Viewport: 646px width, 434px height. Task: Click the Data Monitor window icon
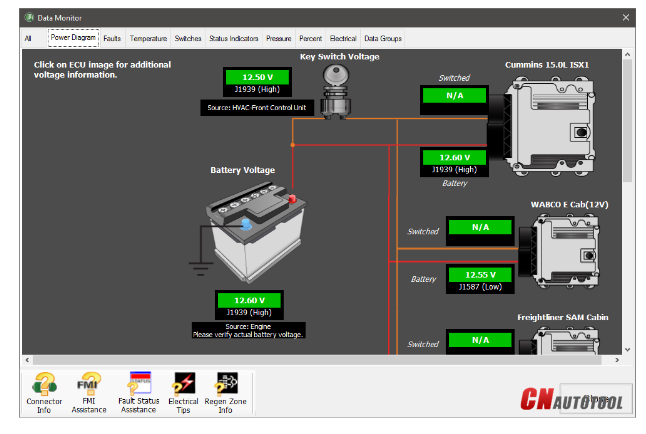point(29,18)
